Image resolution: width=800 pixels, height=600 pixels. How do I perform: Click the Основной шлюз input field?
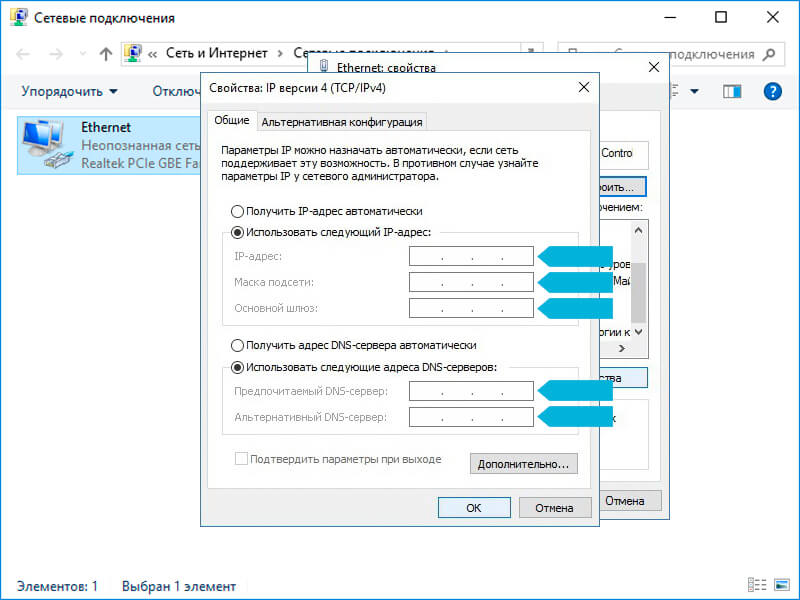point(471,308)
